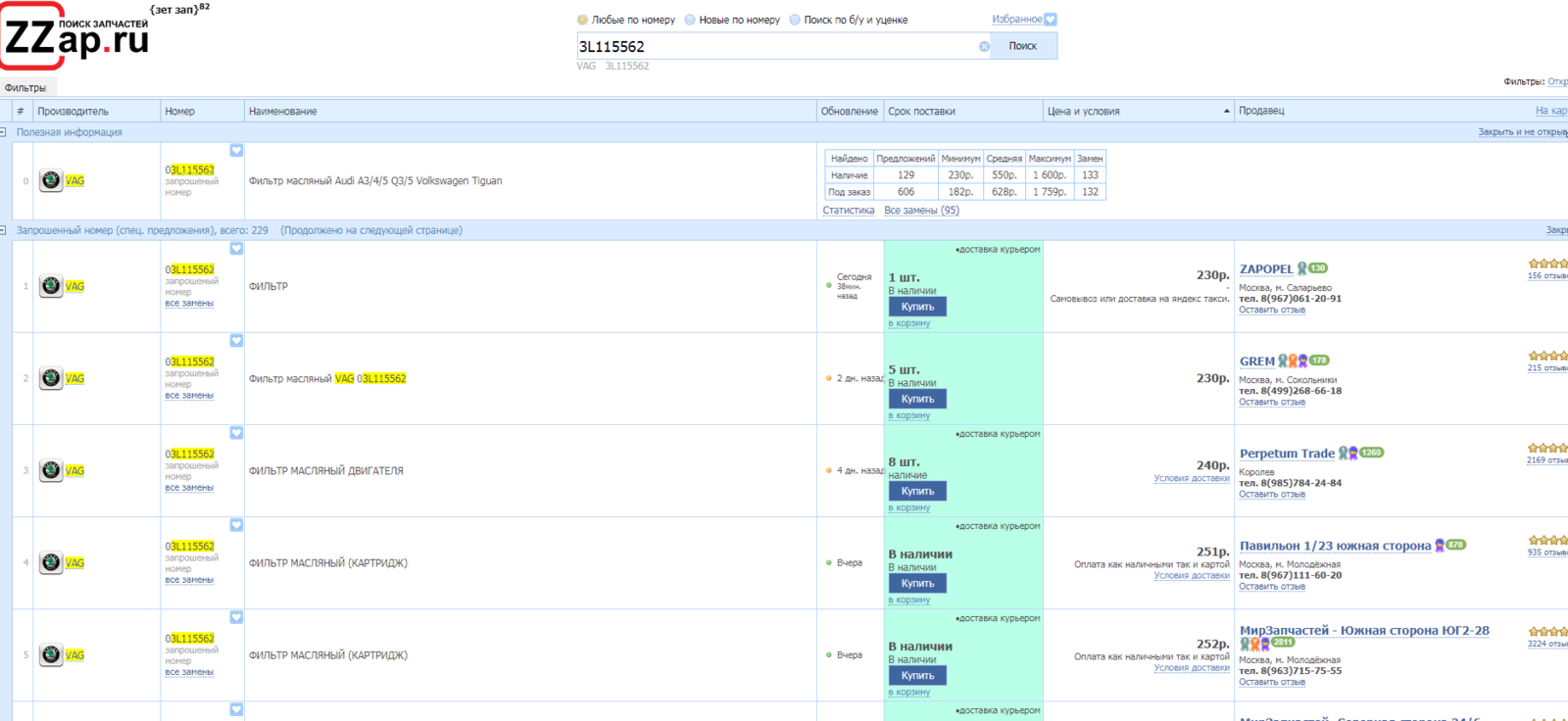Click Павильон 1/23 star rating
This screenshot has height=721, width=1568.
[x=1548, y=540]
